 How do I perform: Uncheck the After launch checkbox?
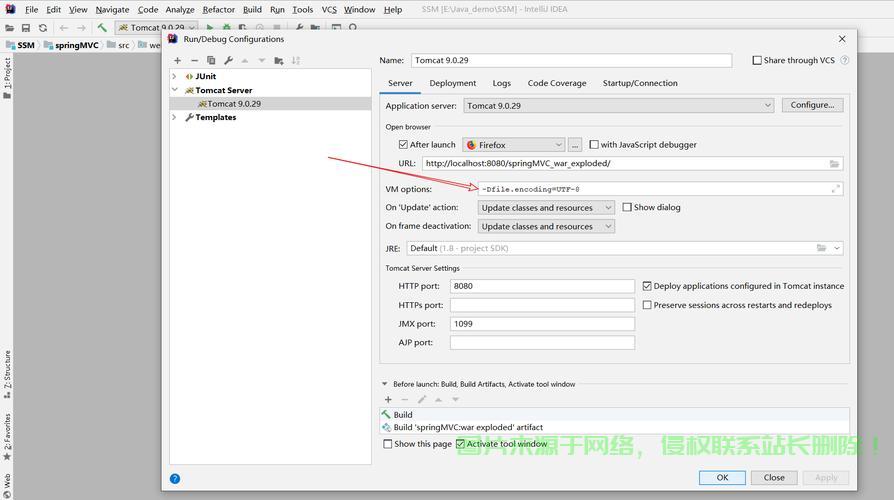pos(403,145)
